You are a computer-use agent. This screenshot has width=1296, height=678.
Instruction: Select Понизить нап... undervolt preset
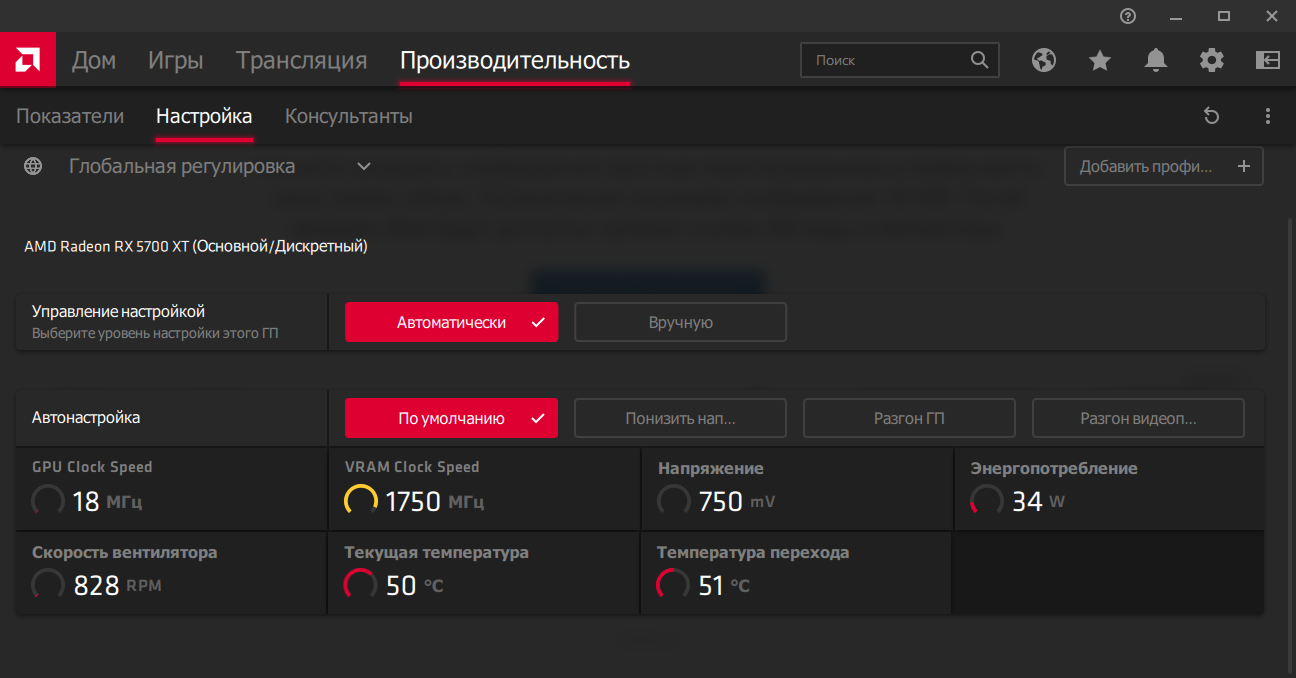680,418
